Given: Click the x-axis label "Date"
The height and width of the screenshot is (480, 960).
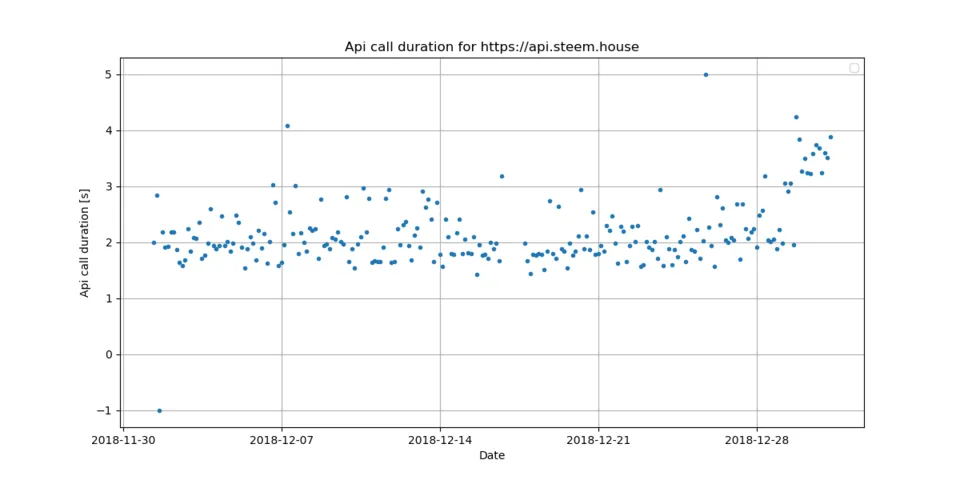Looking at the screenshot, I should (492, 455).
